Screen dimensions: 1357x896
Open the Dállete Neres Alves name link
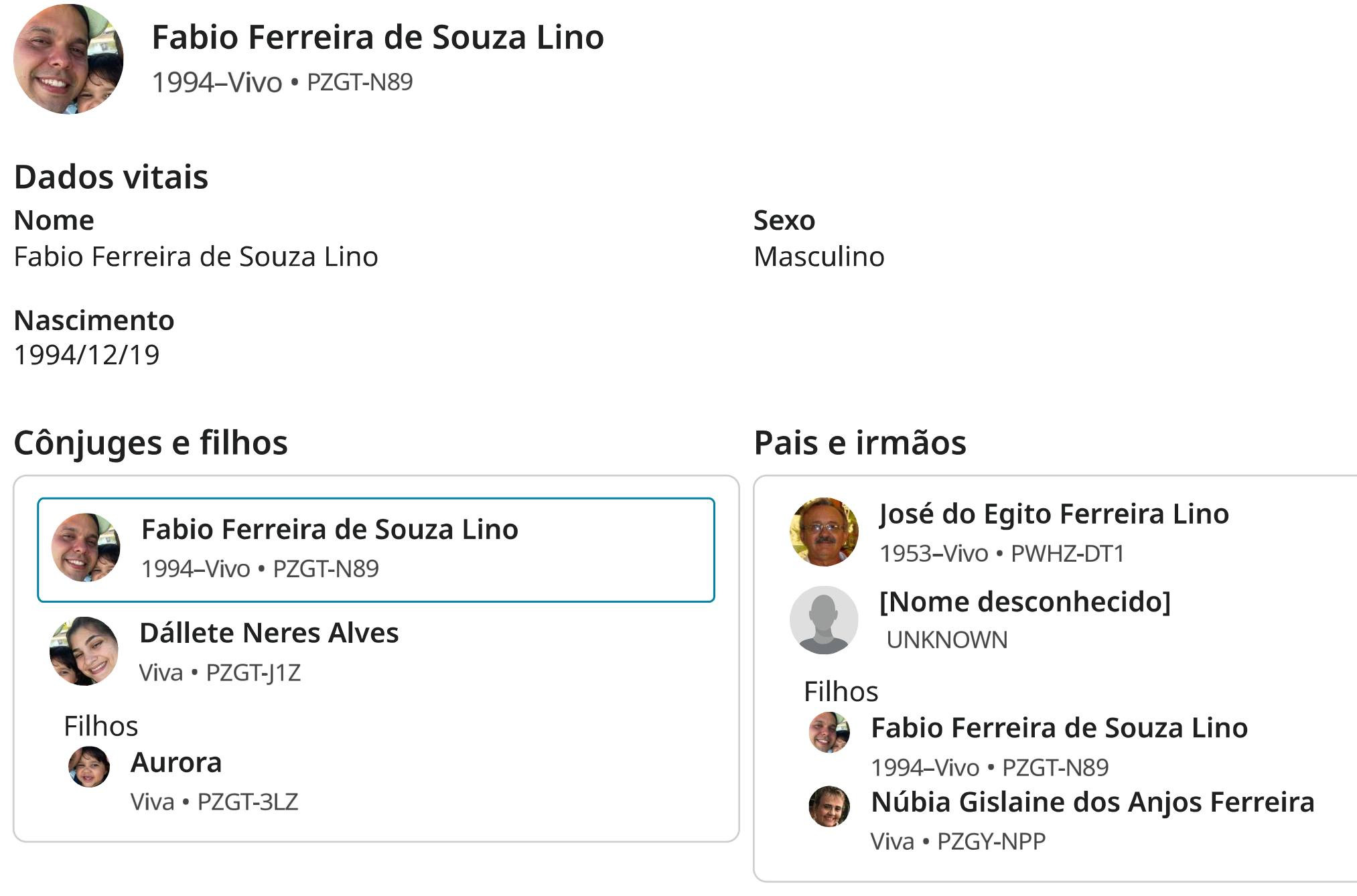point(269,633)
